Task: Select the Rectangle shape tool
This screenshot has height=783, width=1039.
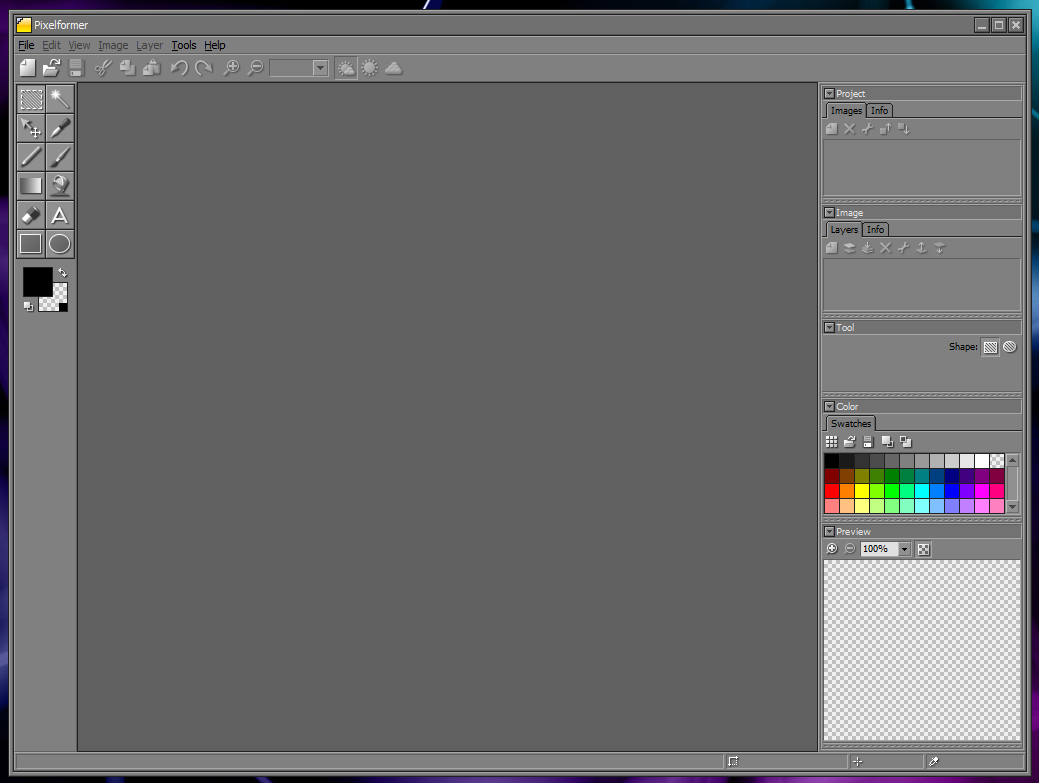Action: coord(31,244)
